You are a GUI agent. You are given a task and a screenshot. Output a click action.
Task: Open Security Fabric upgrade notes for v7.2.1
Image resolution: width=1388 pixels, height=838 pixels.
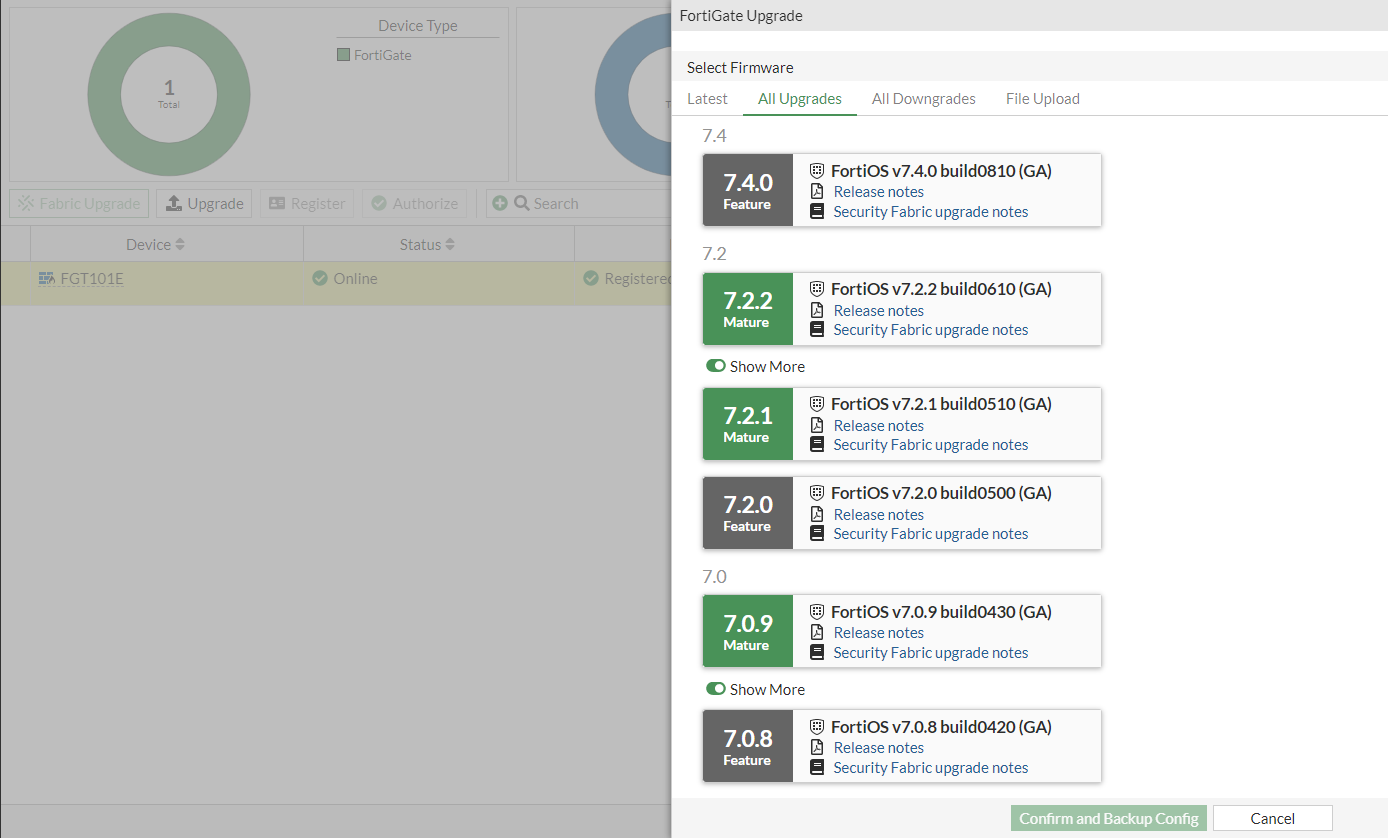point(931,445)
